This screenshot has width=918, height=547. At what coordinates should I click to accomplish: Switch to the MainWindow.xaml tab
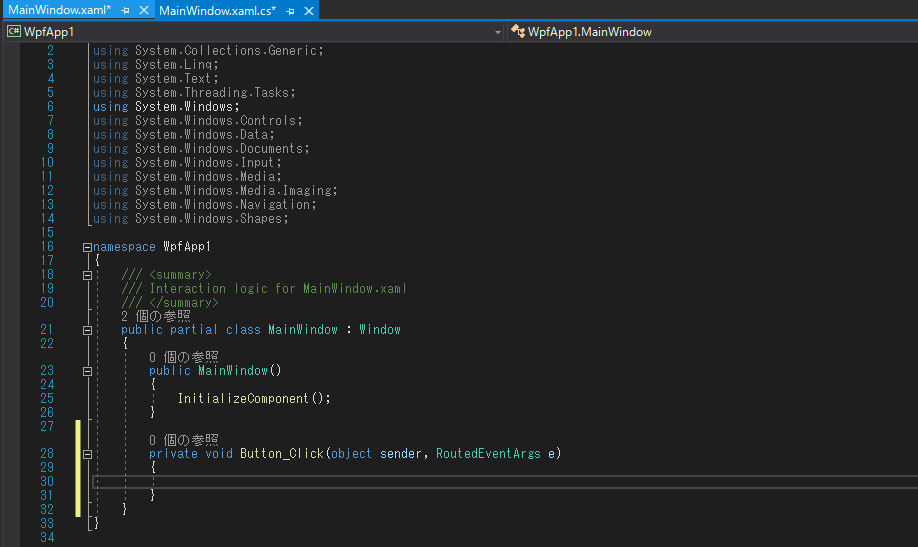click(x=59, y=10)
